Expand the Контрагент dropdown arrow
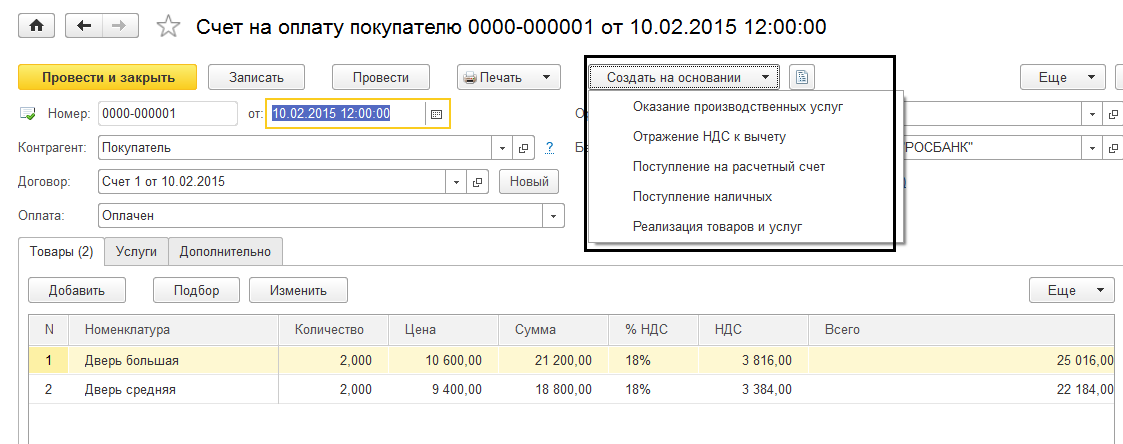1123x444 pixels. (x=503, y=148)
